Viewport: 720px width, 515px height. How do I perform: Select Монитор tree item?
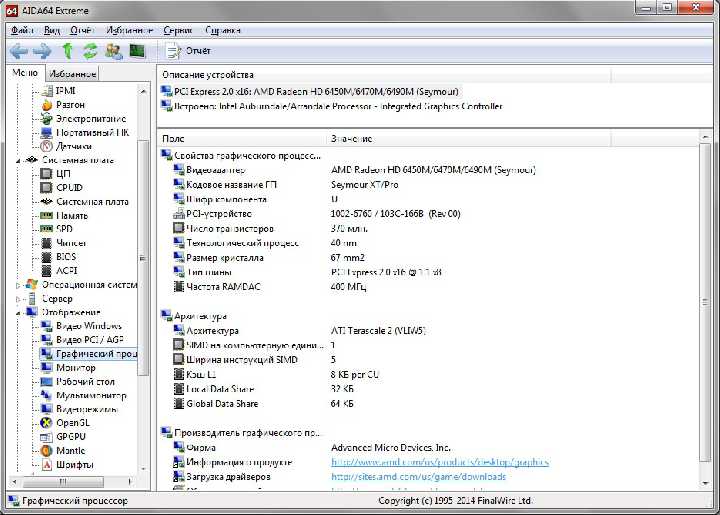[68, 368]
